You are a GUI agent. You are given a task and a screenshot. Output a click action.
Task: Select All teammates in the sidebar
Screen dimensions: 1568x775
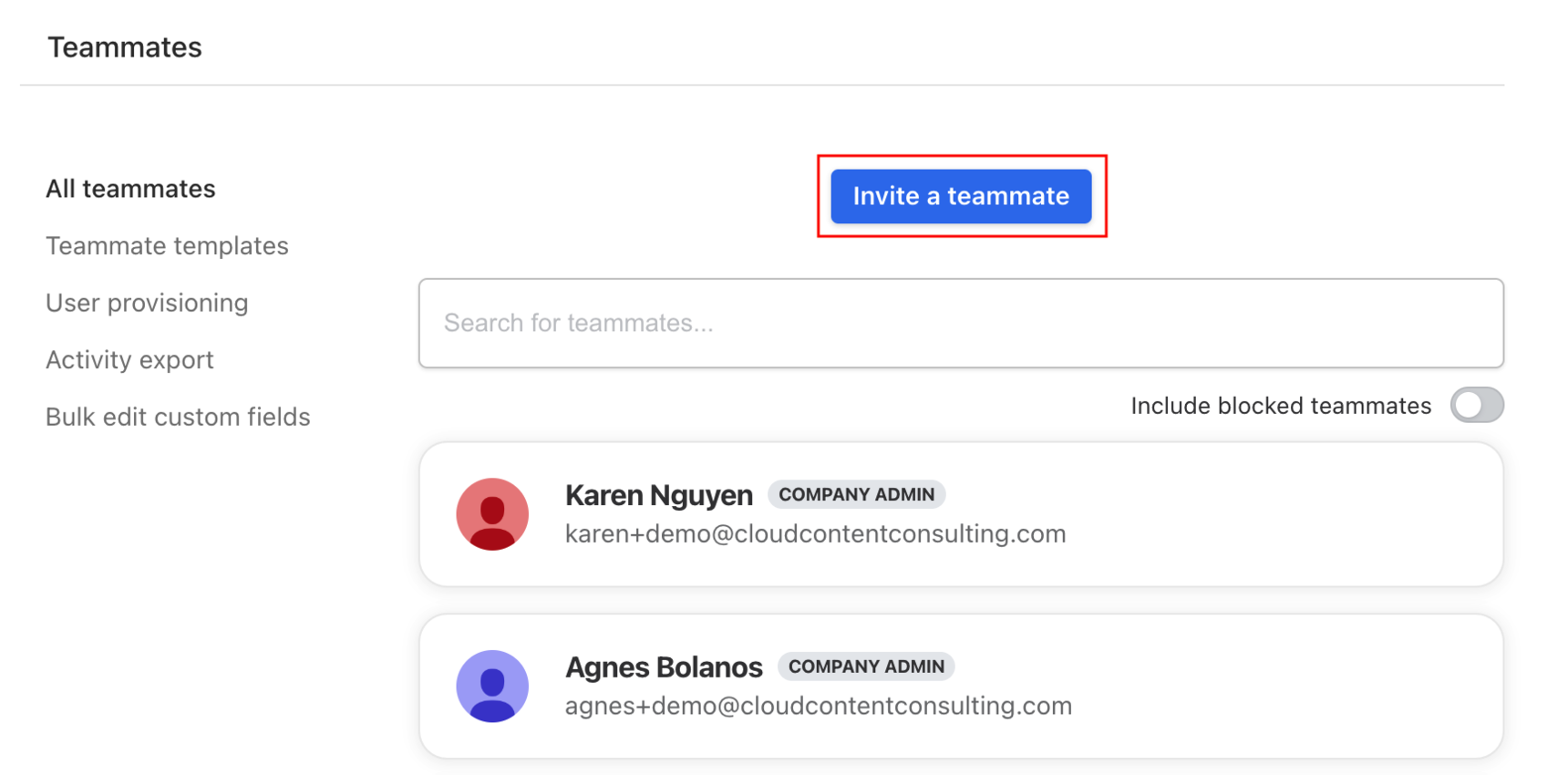(130, 189)
